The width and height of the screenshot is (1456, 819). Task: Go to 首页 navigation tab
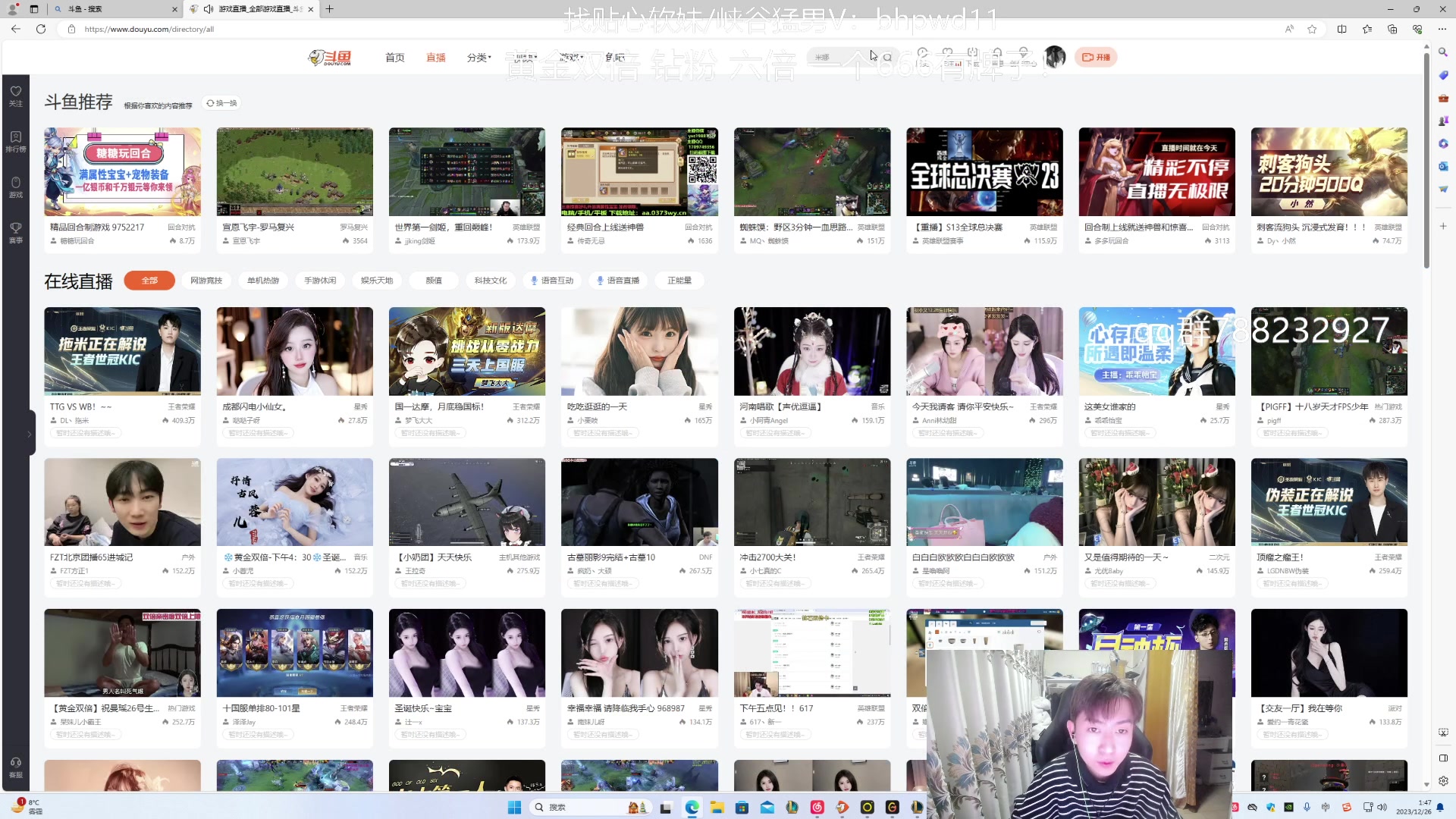pyautogui.click(x=394, y=58)
